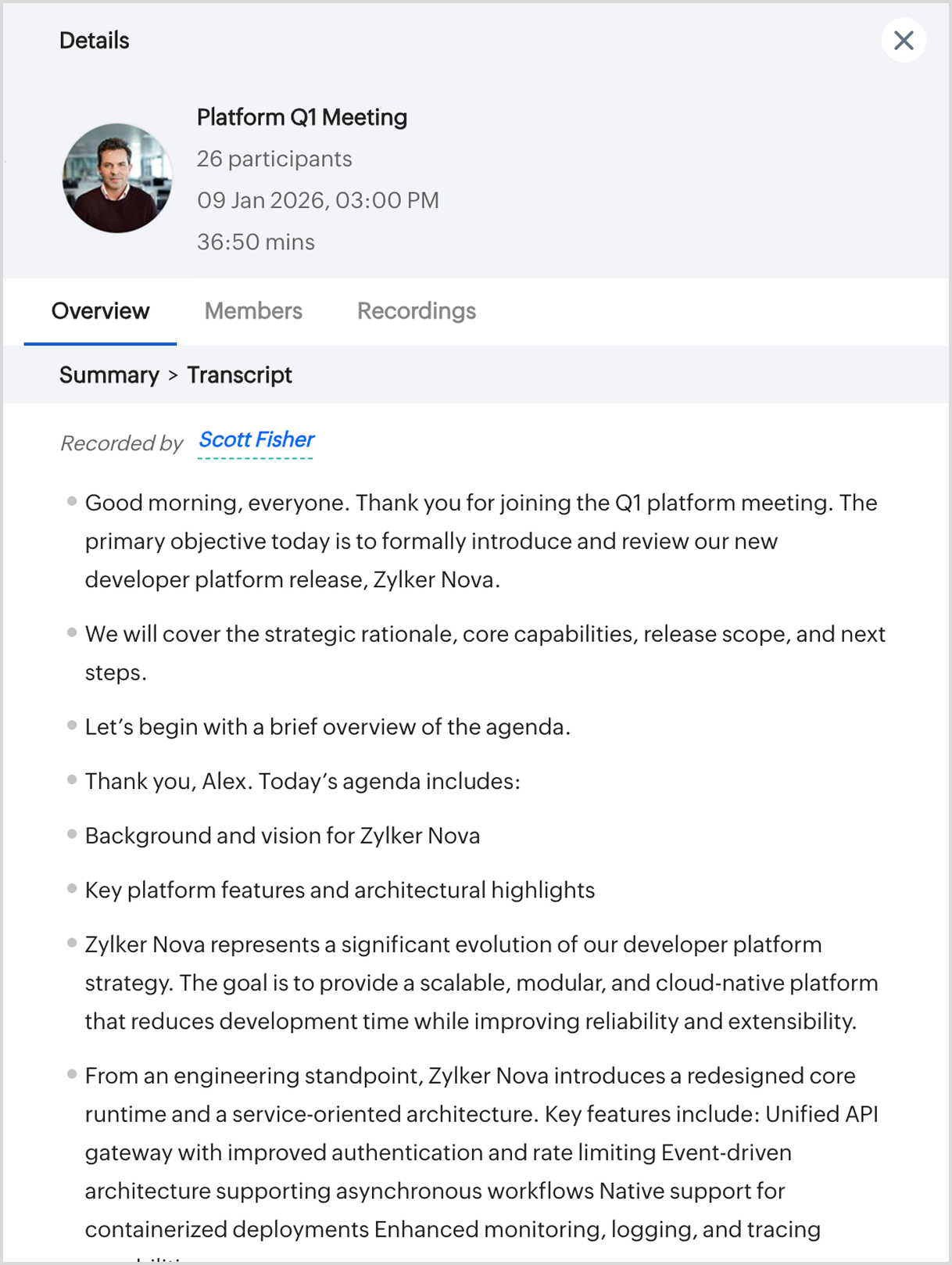Click the breadcrumb chevron separator
This screenshot has height=1265, width=952.
173,376
